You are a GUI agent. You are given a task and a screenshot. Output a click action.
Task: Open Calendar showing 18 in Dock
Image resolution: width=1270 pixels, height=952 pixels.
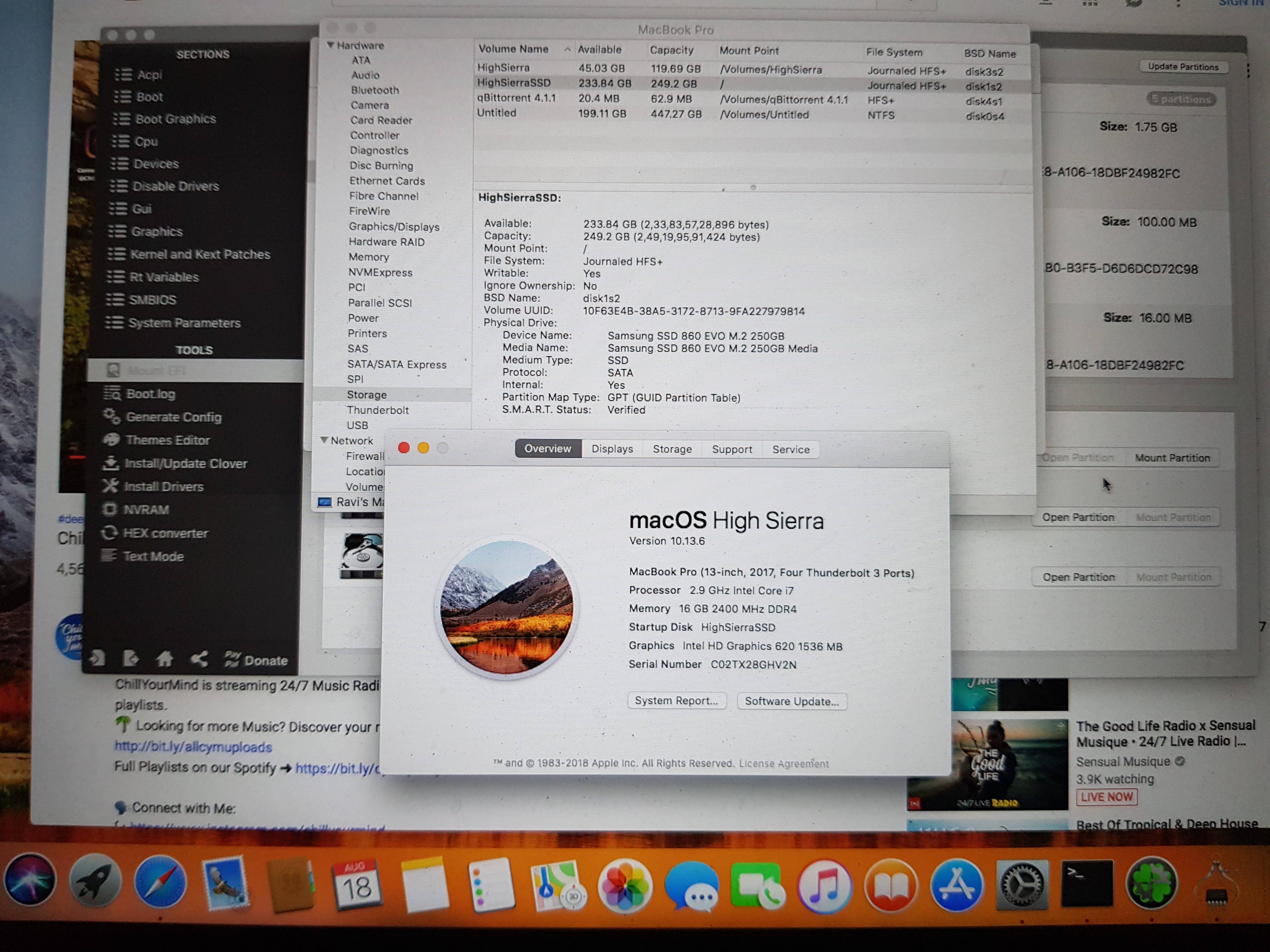point(357,884)
